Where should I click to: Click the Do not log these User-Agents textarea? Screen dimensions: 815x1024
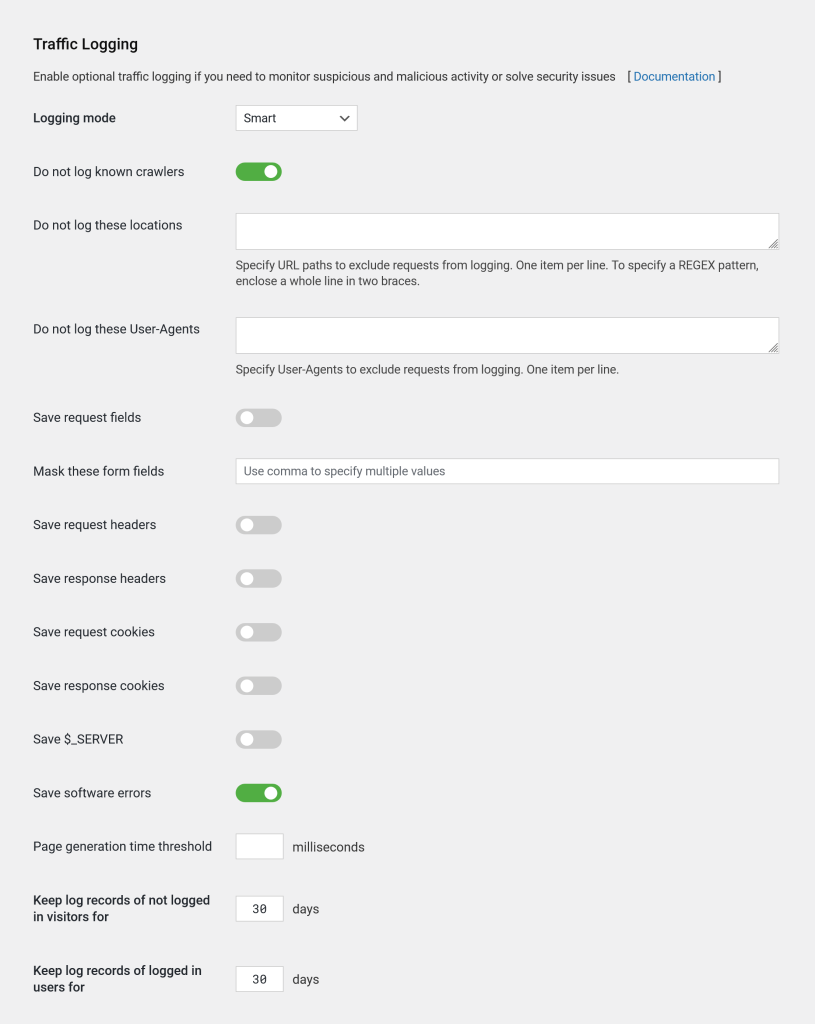tap(507, 335)
